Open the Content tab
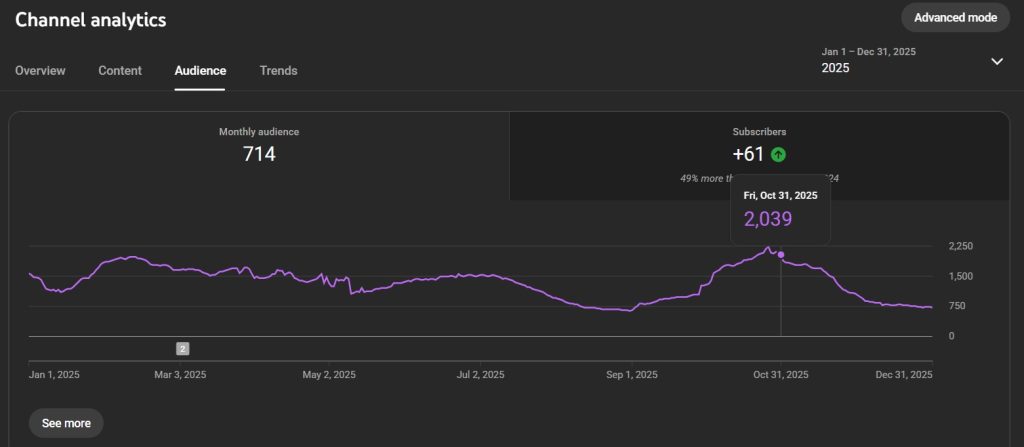 [120, 71]
